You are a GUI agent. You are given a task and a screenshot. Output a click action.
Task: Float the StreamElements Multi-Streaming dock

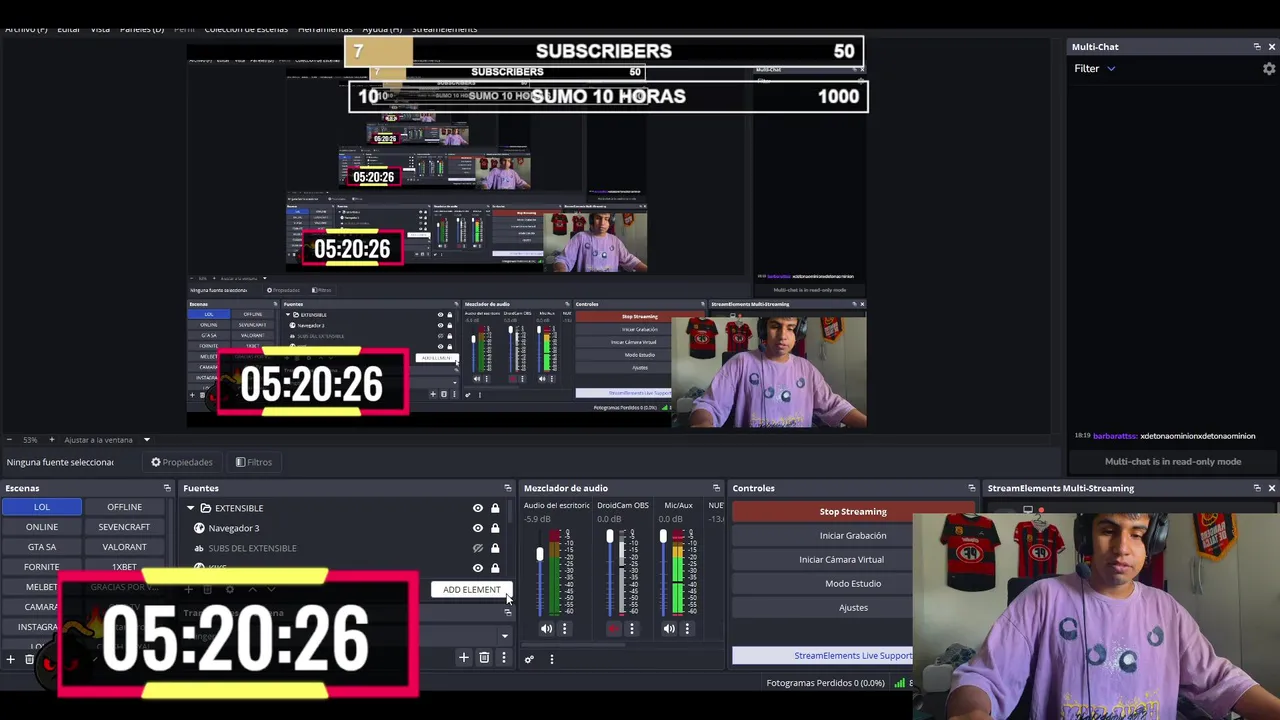click(x=1257, y=488)
